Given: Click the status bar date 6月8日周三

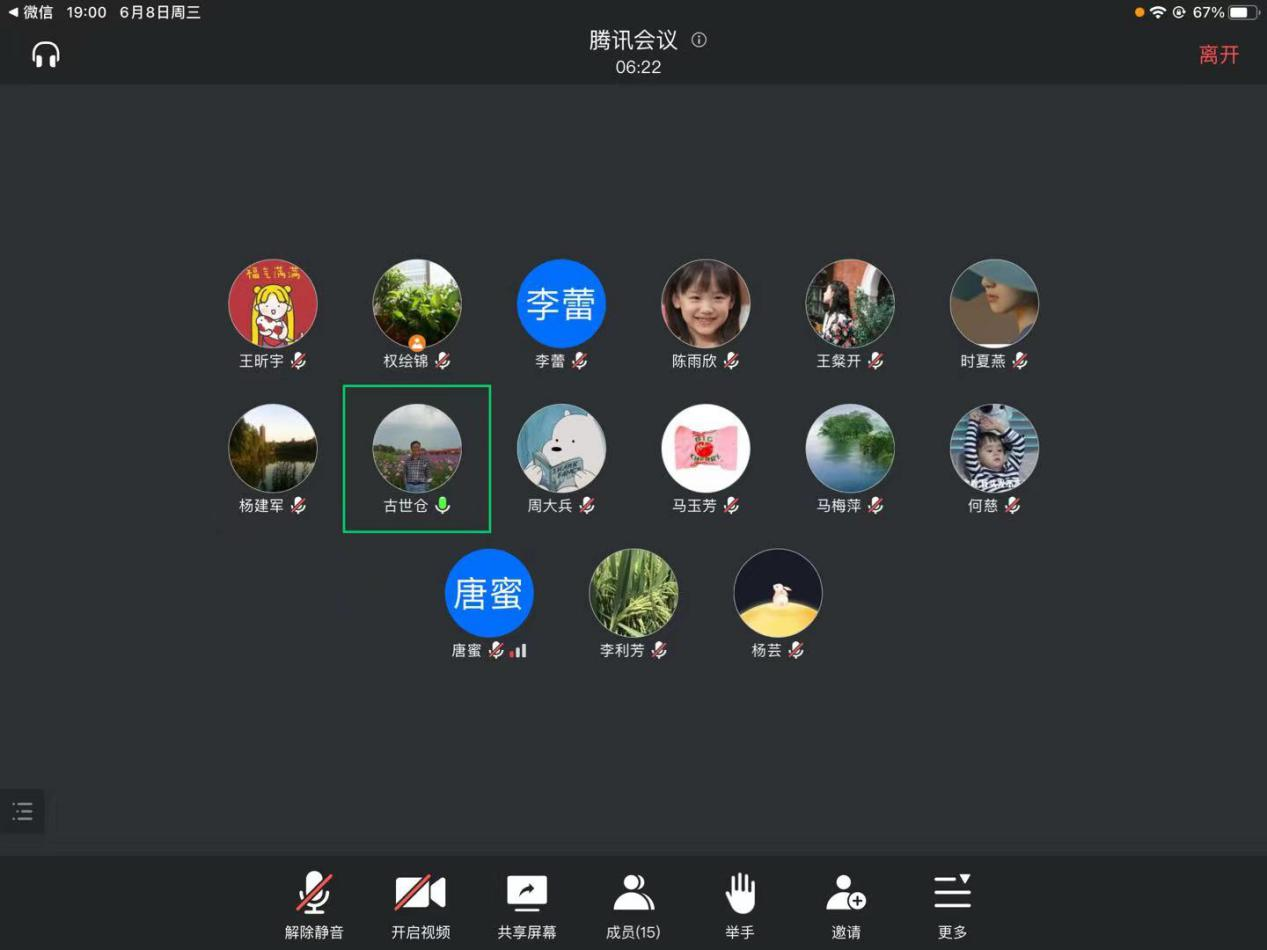Looking at the screenshot, I should (x=160, y=12).
